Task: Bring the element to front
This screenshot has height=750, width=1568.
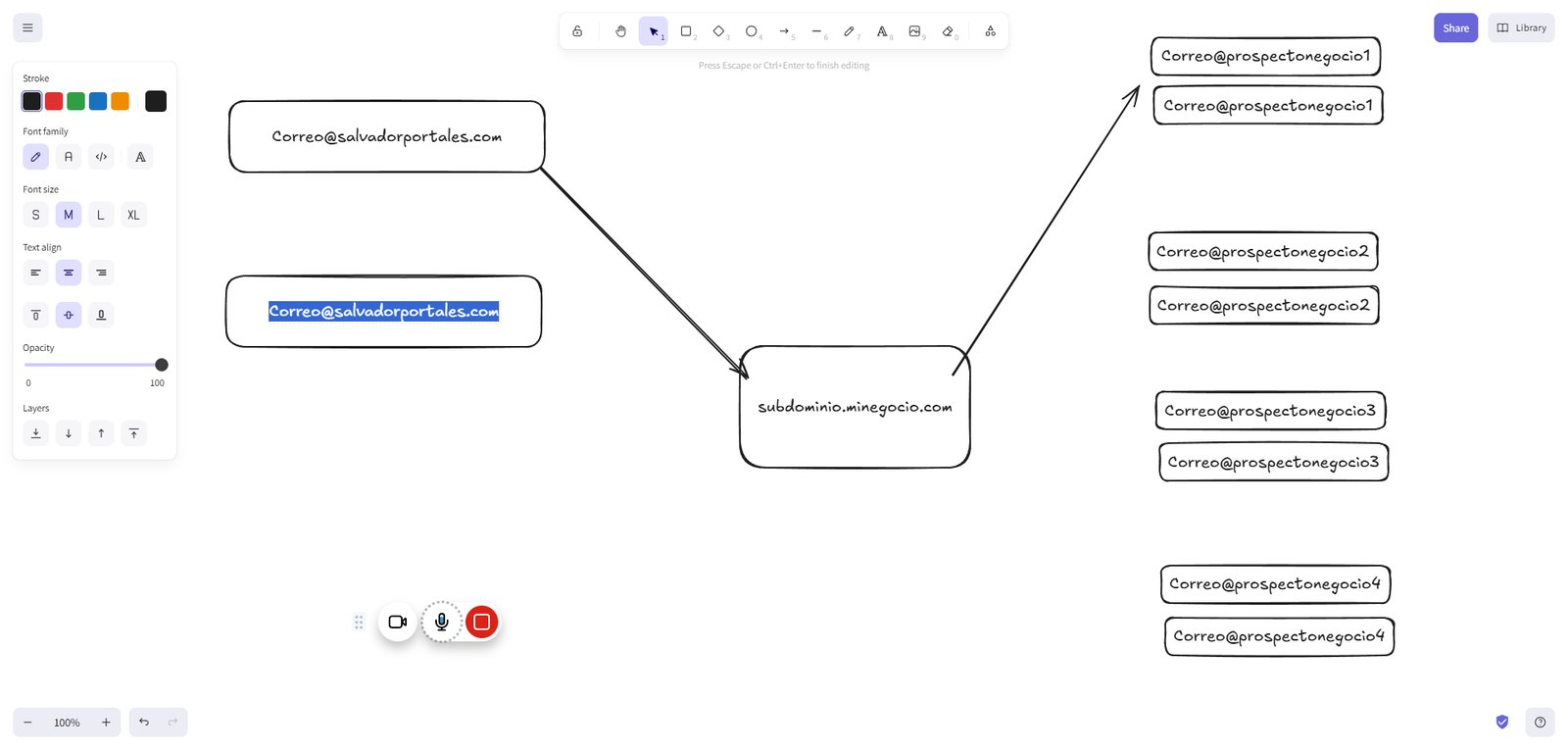Action: [x=133, y=433]
